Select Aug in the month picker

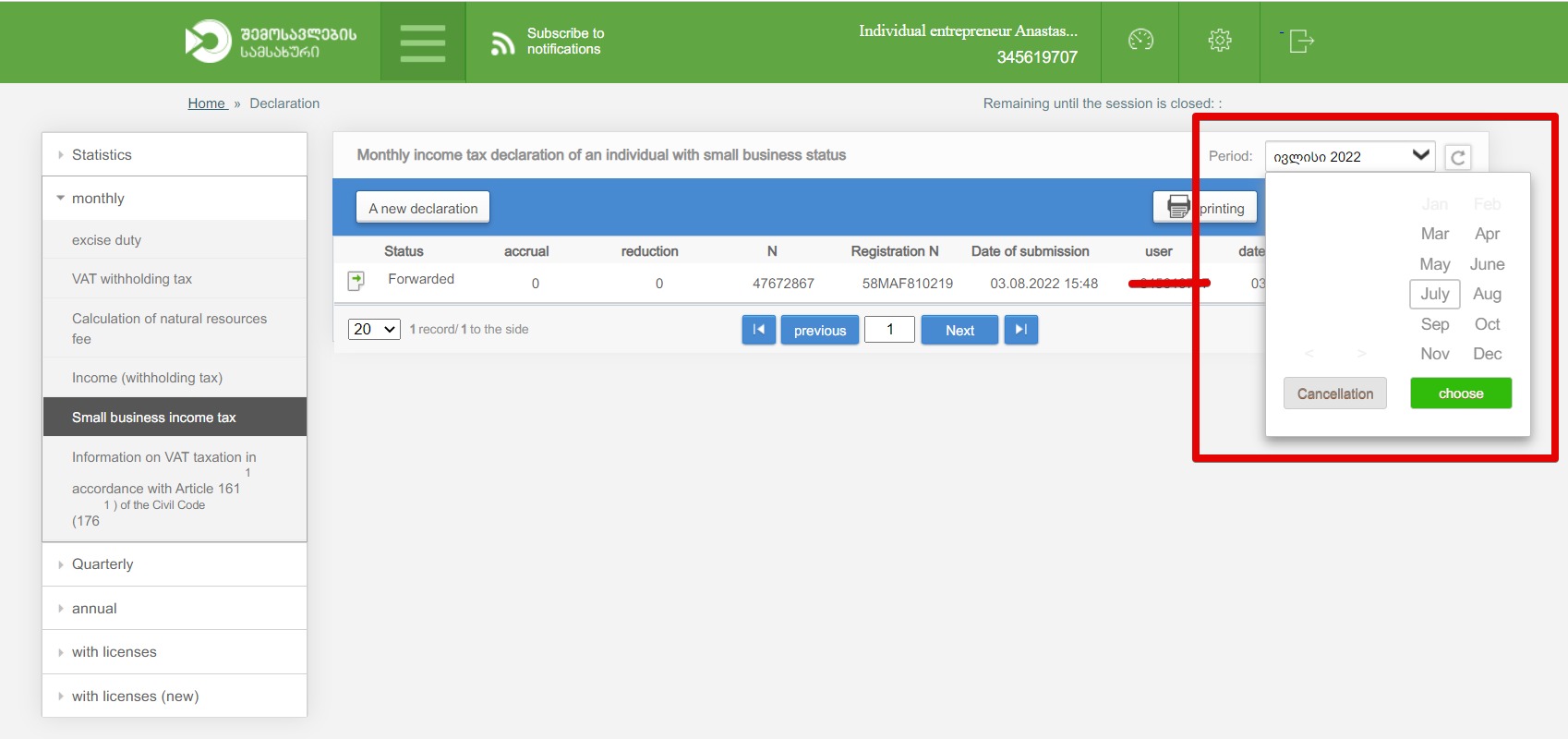[1488, 294]
